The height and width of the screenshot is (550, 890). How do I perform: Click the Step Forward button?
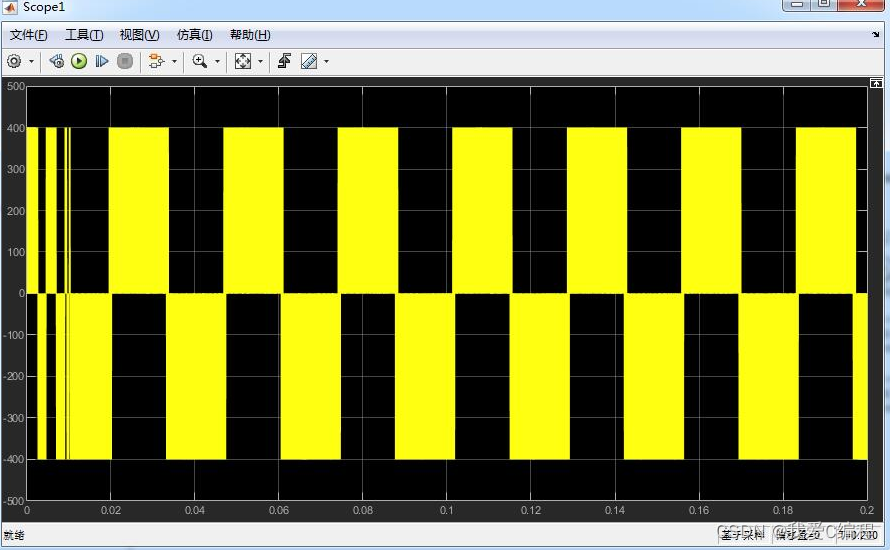tap(101, 61)
